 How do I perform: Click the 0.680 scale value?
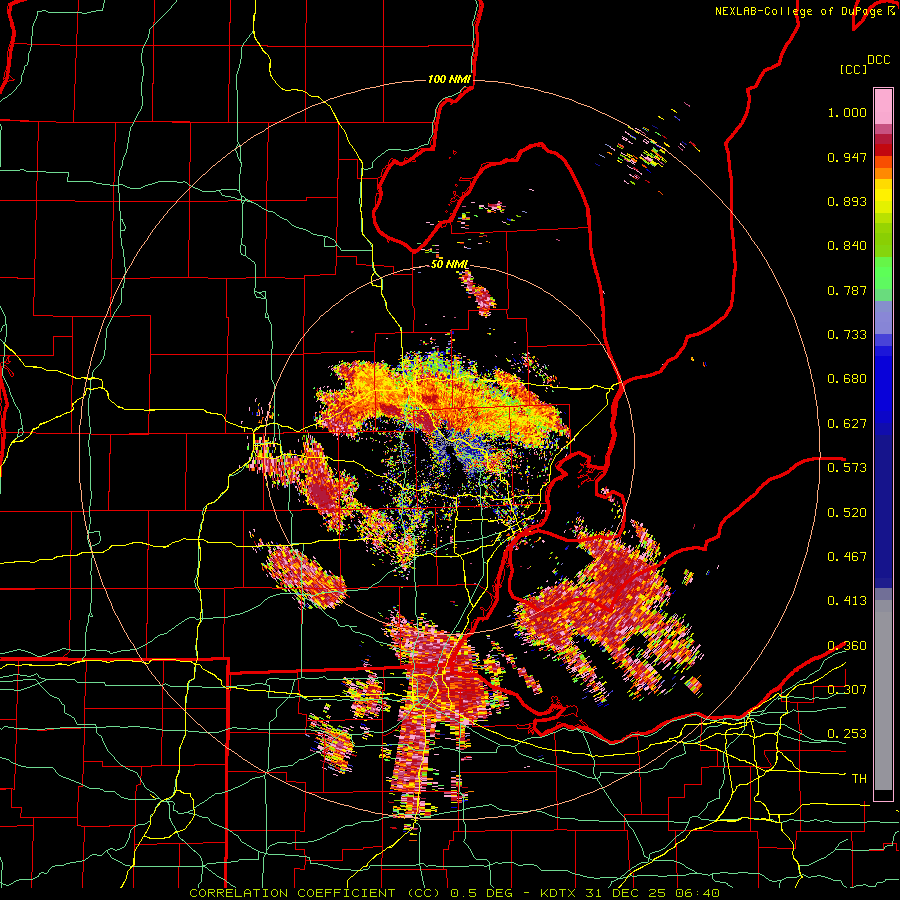(847, 379)
